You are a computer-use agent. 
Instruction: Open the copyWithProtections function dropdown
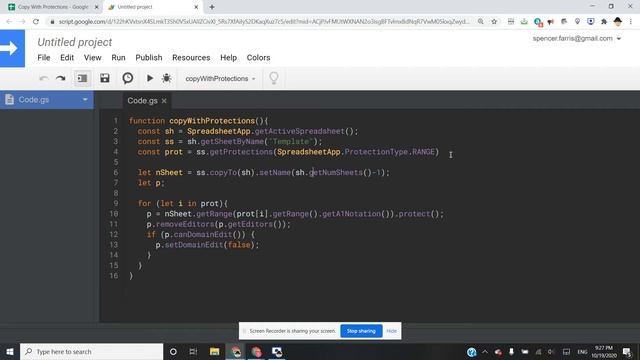click(220, 78)
